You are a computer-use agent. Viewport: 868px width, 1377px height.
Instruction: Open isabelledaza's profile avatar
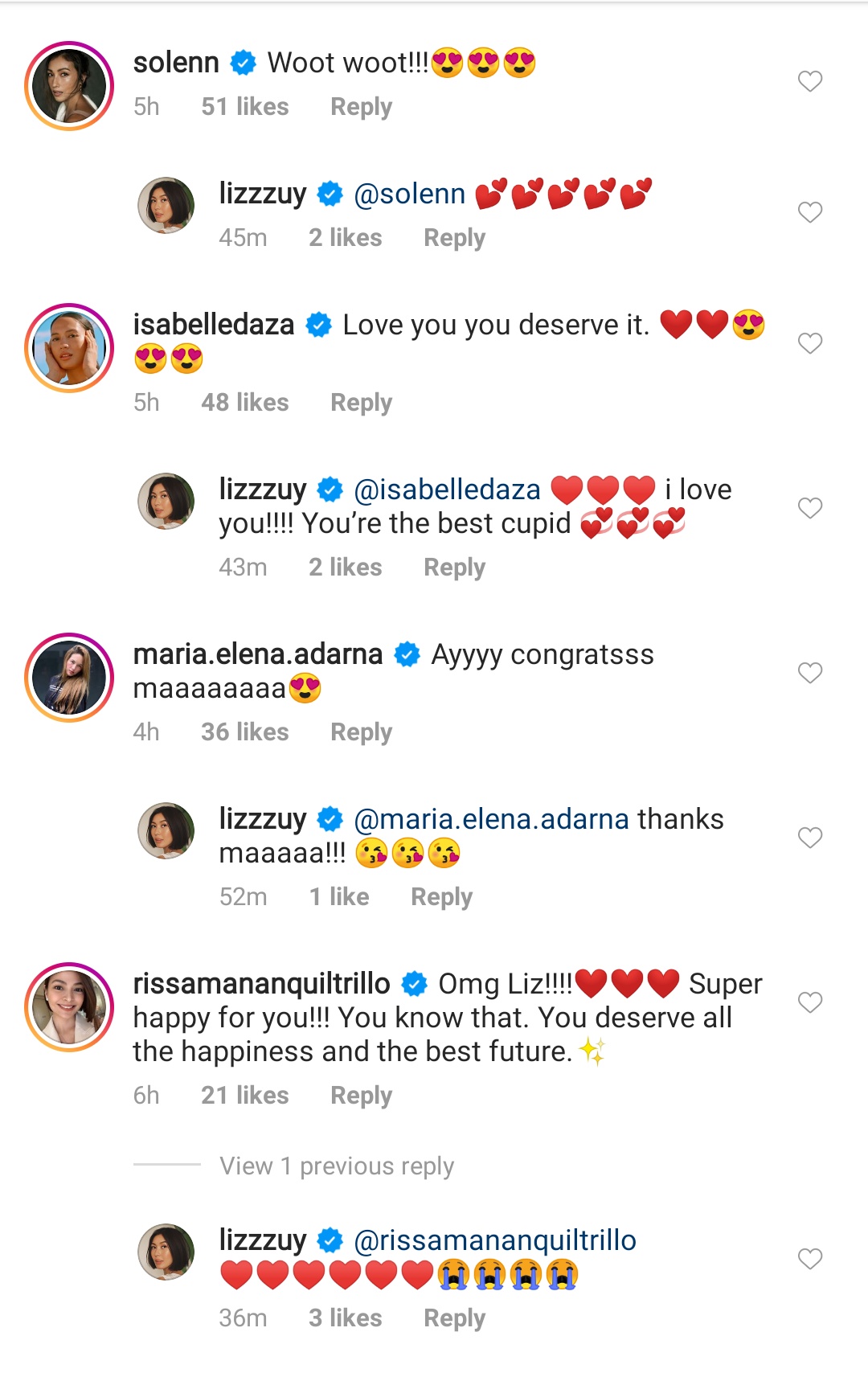pyautogui.click(x=69, y=348)
